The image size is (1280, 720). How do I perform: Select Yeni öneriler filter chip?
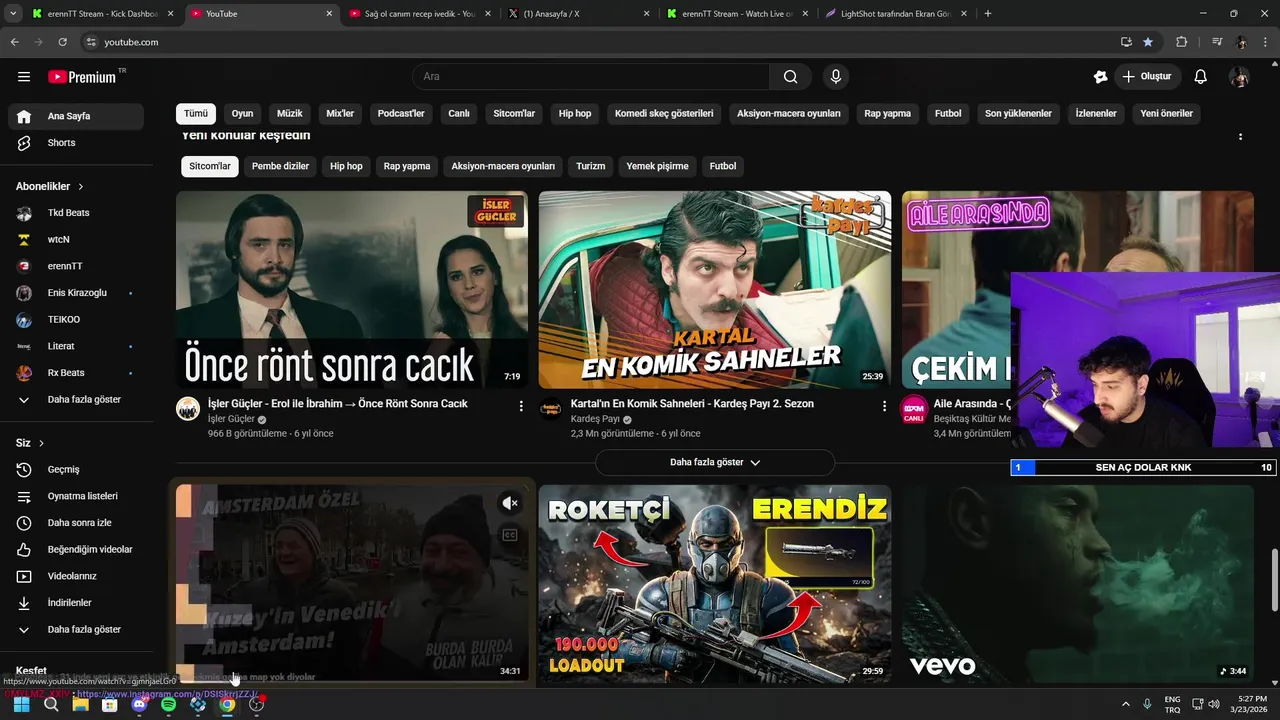(x=1166, y=114)
